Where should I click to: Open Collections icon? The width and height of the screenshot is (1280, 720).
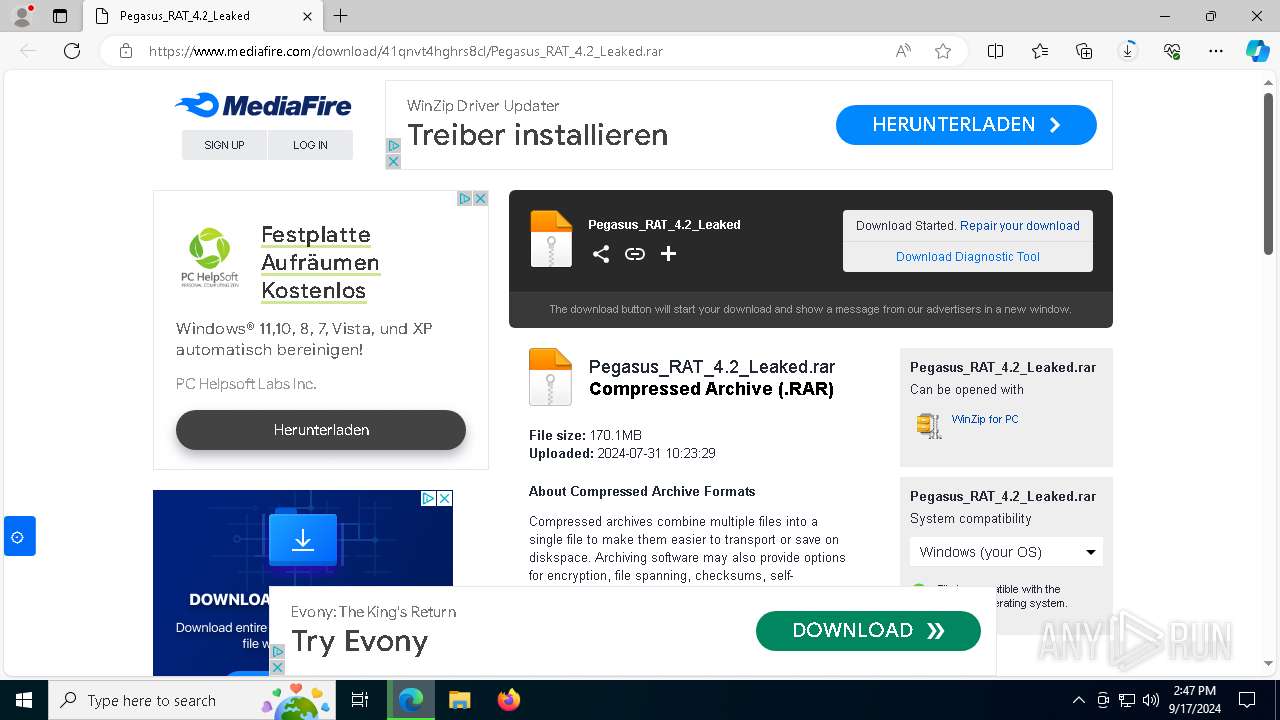pos(1084,51)
